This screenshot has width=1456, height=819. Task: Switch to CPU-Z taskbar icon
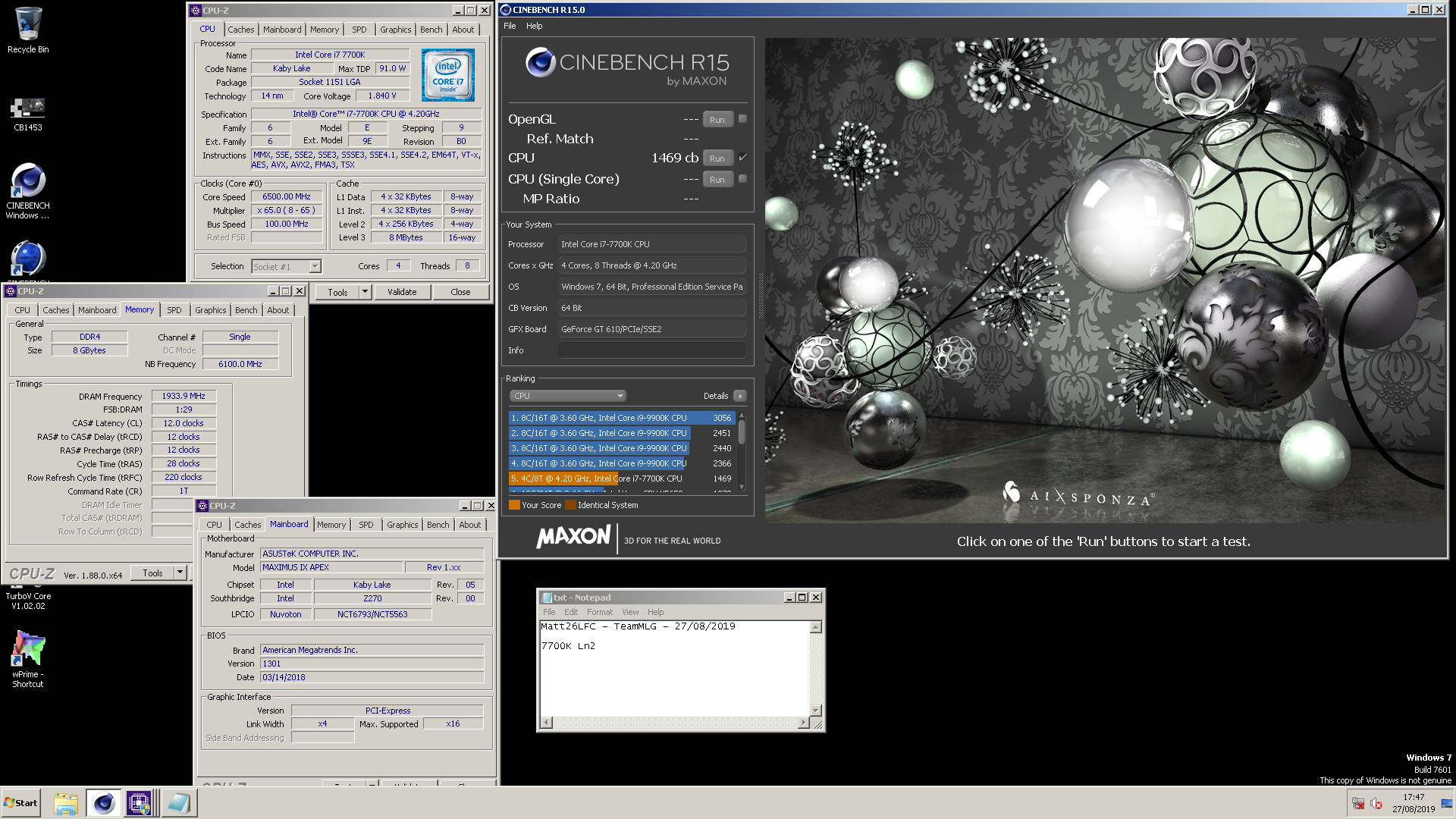click(140, 803)
